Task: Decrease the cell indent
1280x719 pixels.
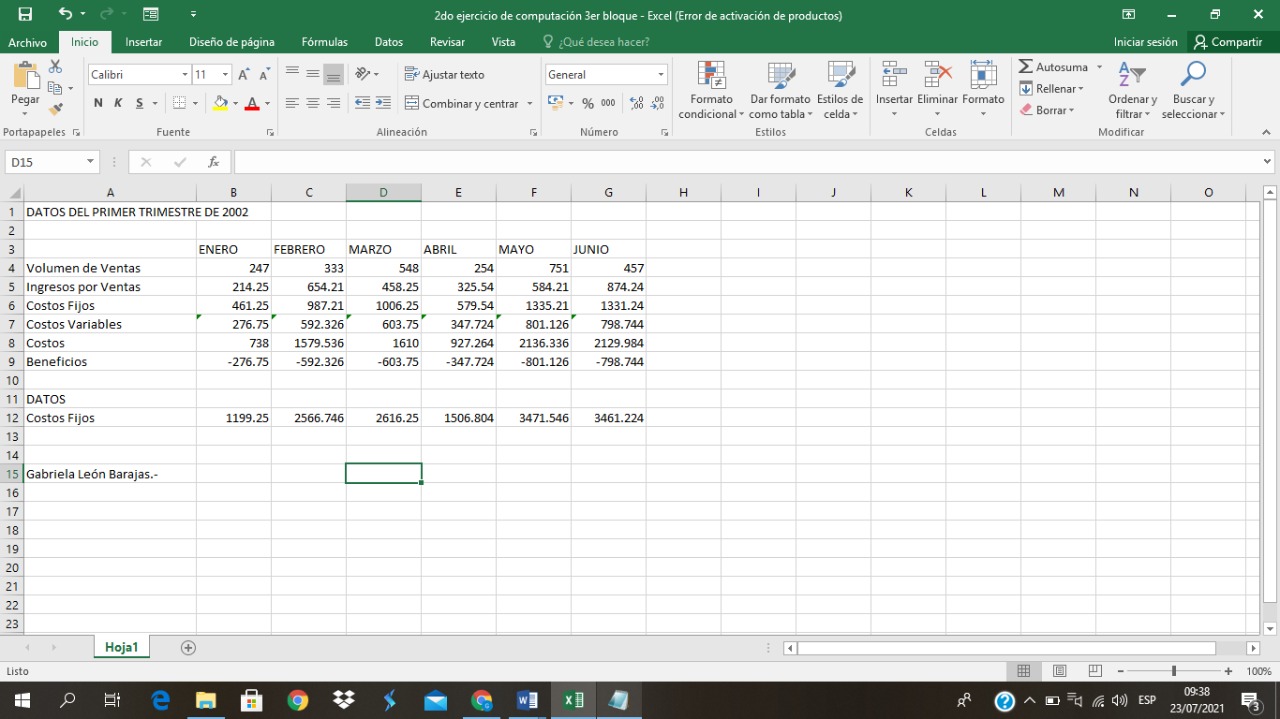Action: click(x=363, y=103)
